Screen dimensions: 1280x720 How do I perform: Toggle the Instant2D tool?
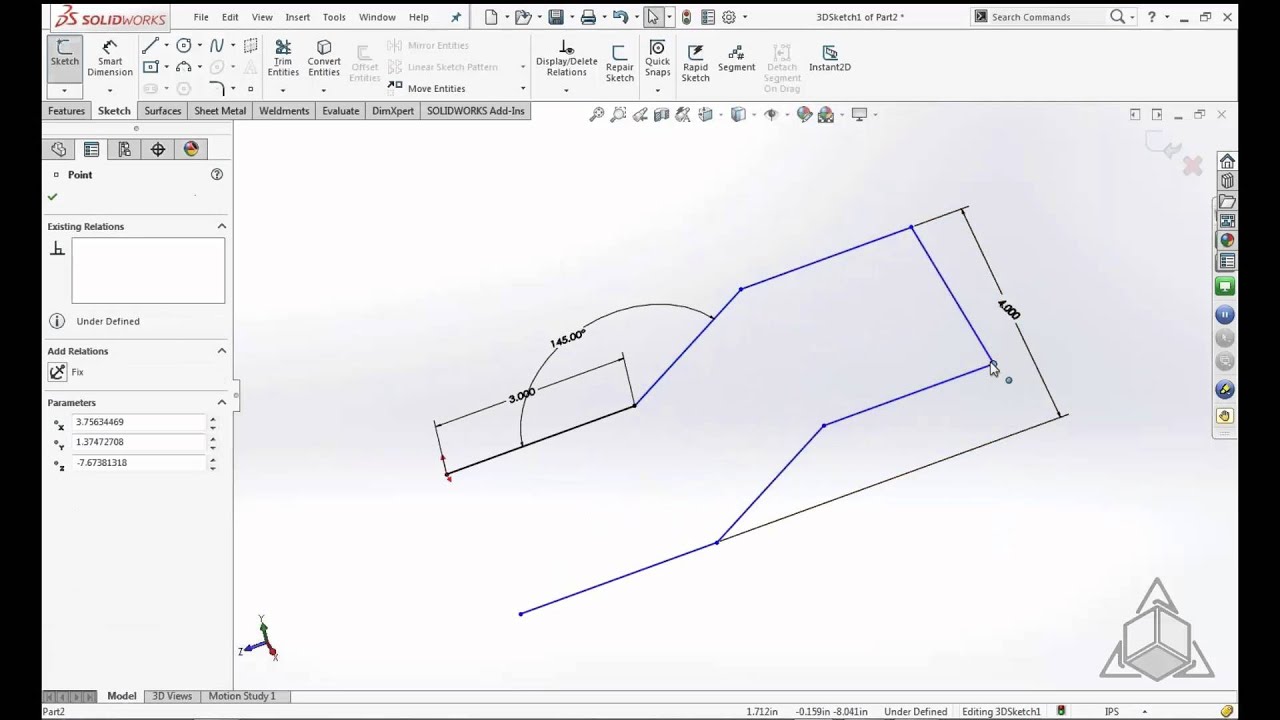tap(830, 59)
